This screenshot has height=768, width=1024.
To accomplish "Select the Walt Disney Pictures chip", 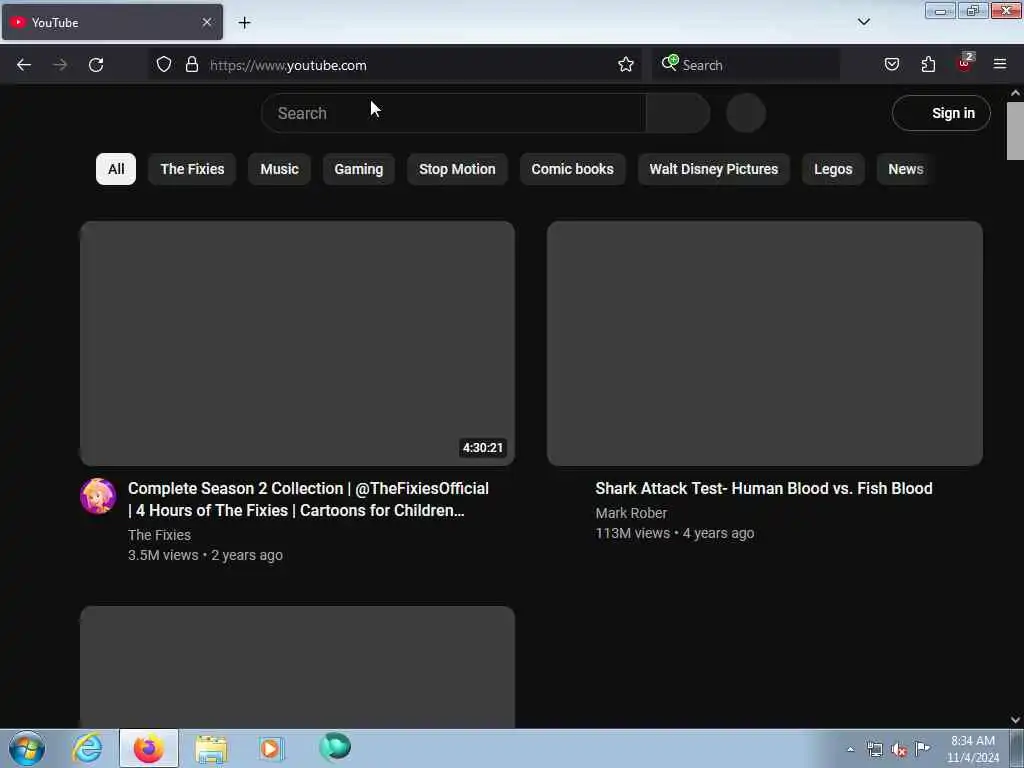I will (x=713, y=169).
